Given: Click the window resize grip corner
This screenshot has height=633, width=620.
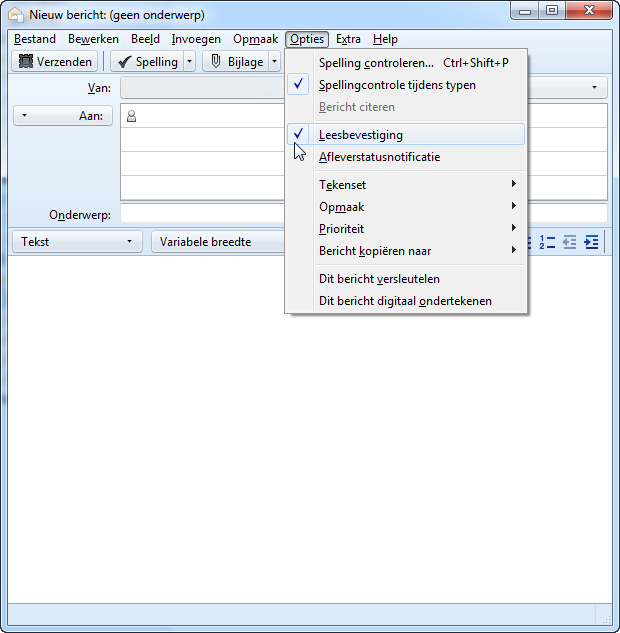Looking at the screenshot, I should coord(606,618).
